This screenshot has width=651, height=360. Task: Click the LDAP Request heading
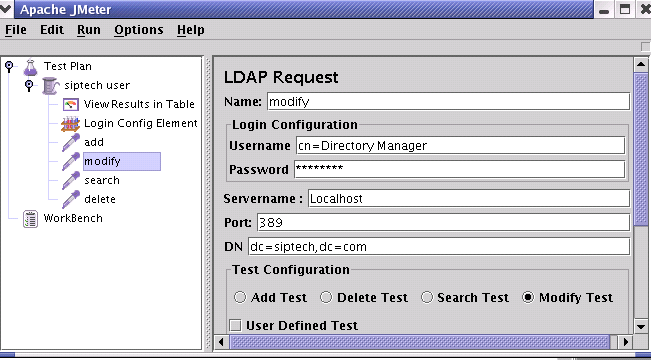coord(281,78)
